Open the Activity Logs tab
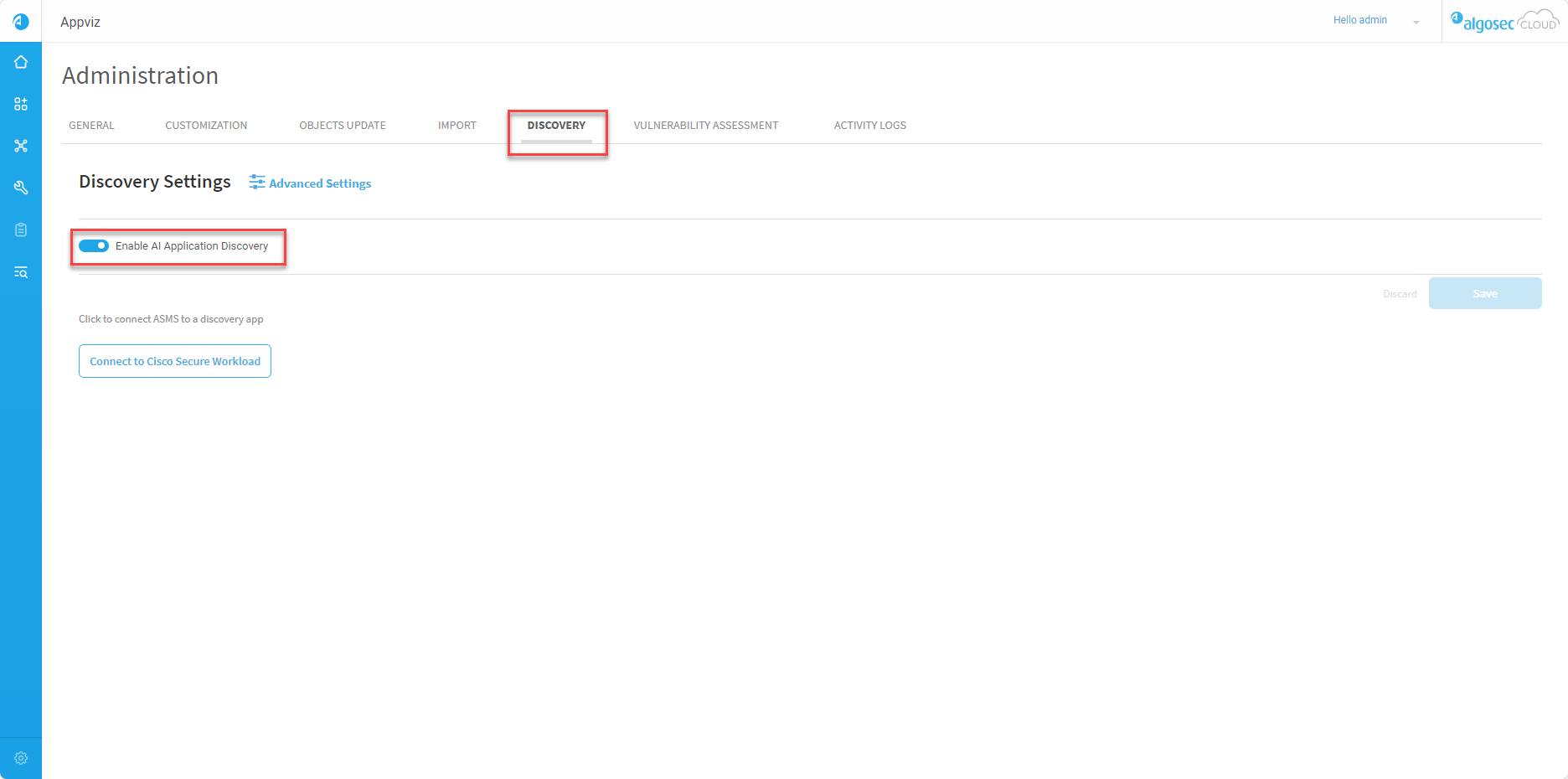Viewport: 1568px width, 779px height. pyautogui.click(x=869, y=126)
